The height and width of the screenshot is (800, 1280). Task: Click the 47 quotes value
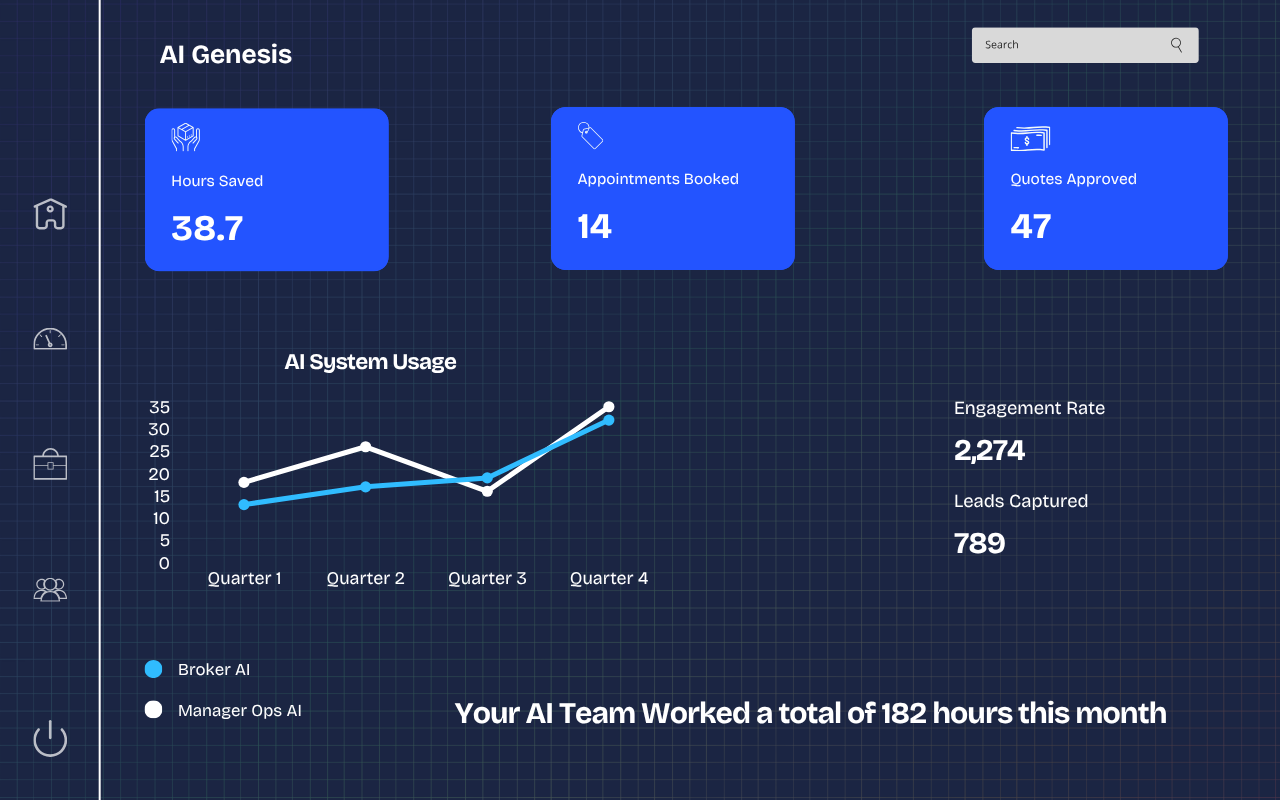[x=1031, y=226]
